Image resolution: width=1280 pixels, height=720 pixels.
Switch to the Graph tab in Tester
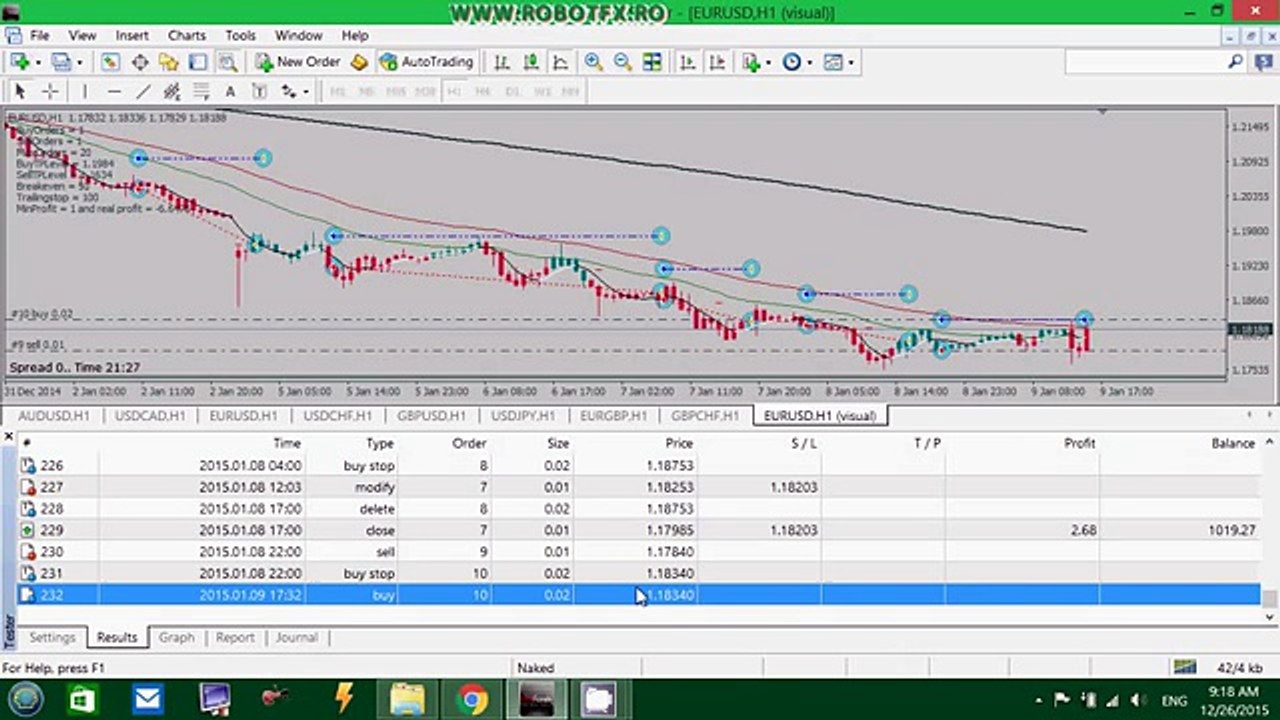point(176,637)
